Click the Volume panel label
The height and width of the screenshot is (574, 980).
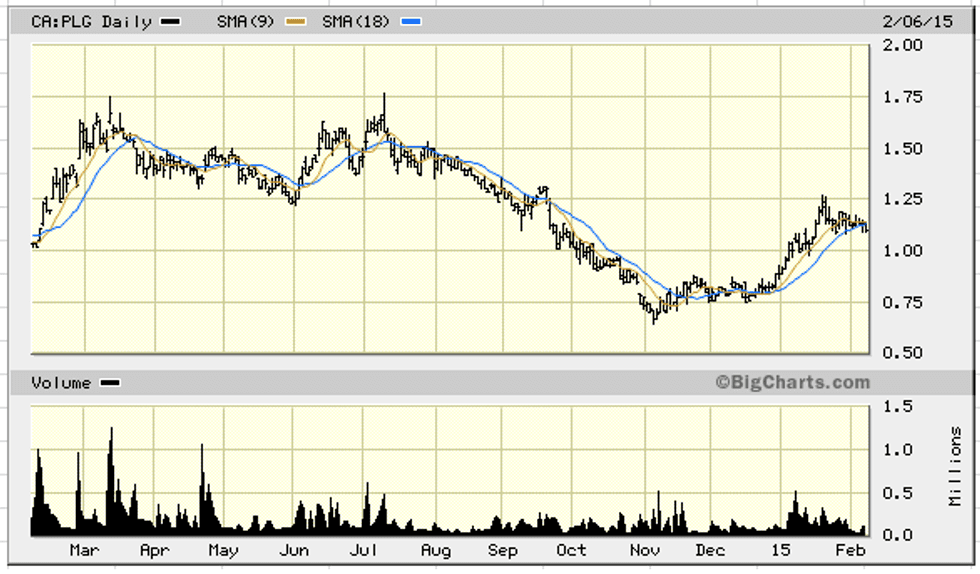pyautogui.click(x=61, y=383)
